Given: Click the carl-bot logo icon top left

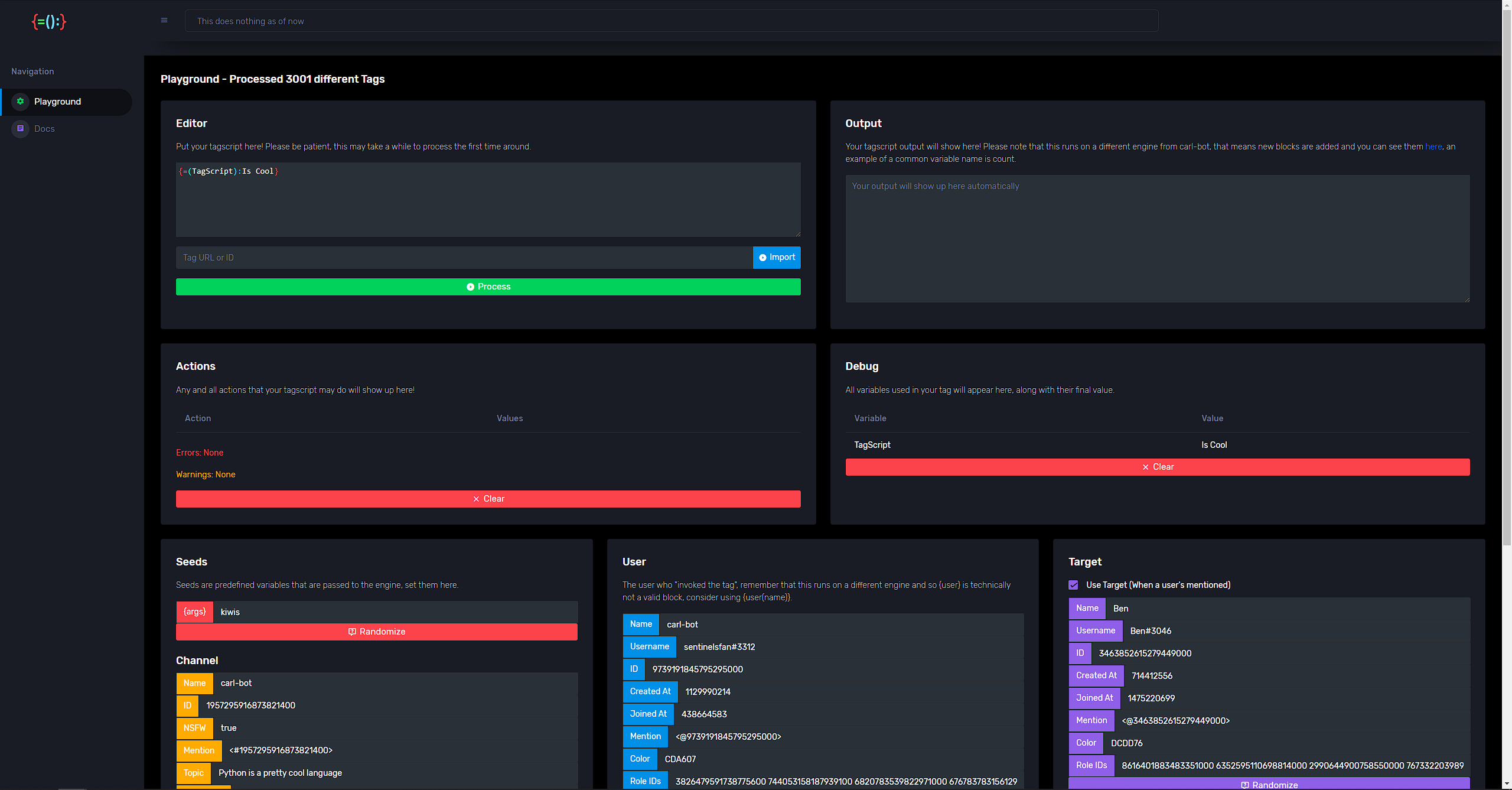Looking at the screenshot, I should pos(47,19).
